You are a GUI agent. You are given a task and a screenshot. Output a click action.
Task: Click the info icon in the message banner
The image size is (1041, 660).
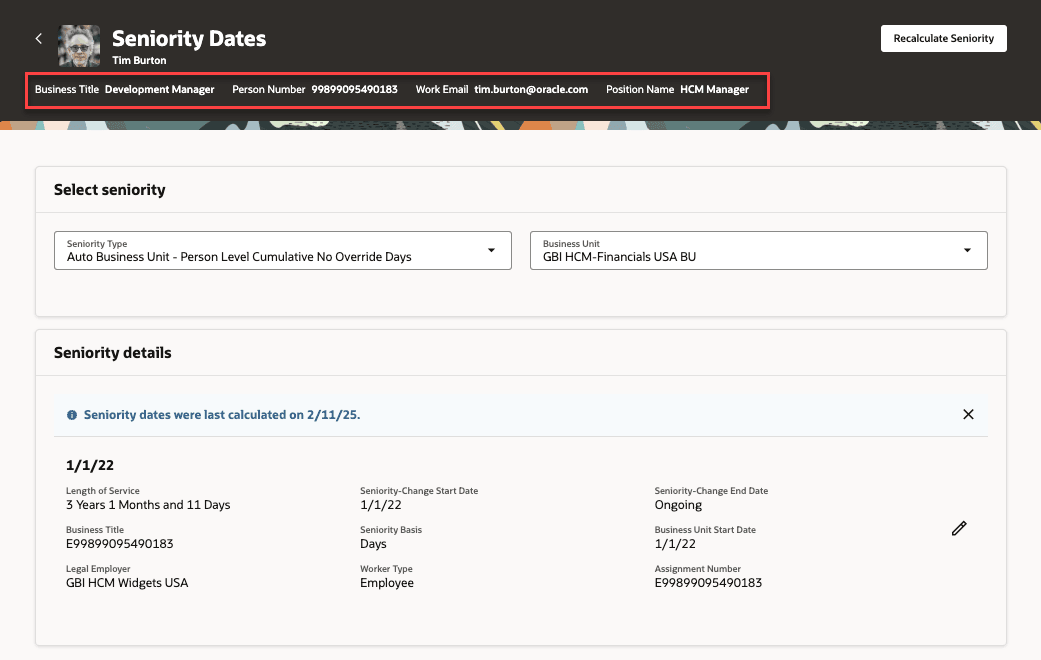(x=72, y=415)
